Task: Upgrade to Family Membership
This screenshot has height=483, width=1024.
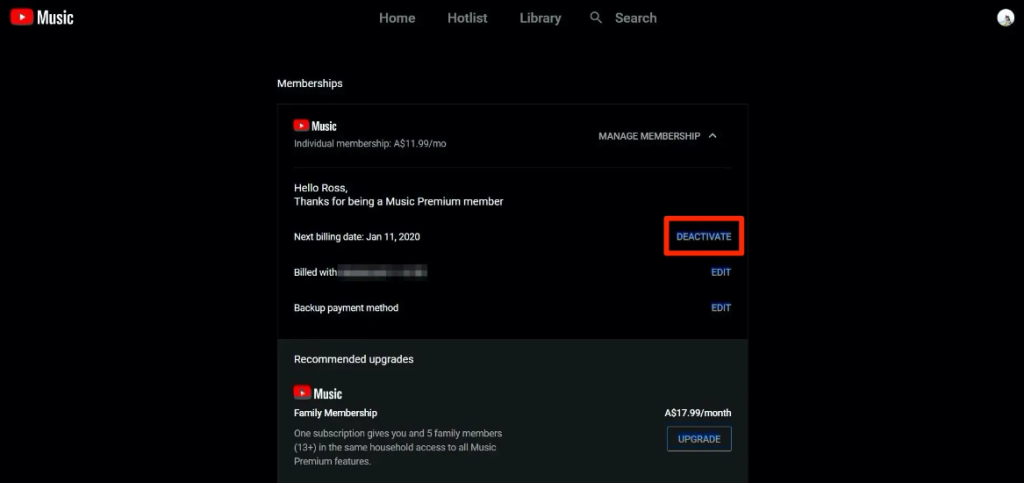Action: (699, 439)
